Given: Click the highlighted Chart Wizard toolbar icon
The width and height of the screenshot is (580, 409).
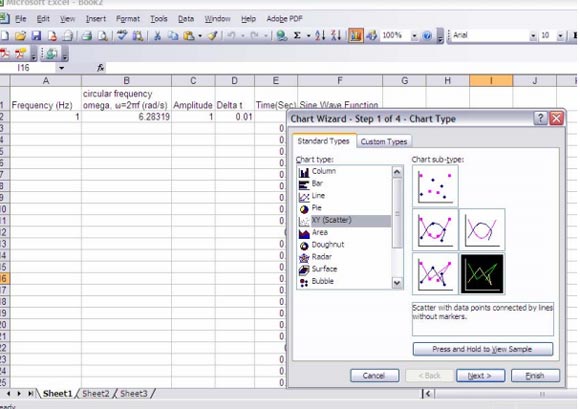Looking at the screenshot, I should pyautogui.click(x=355, y=36).
